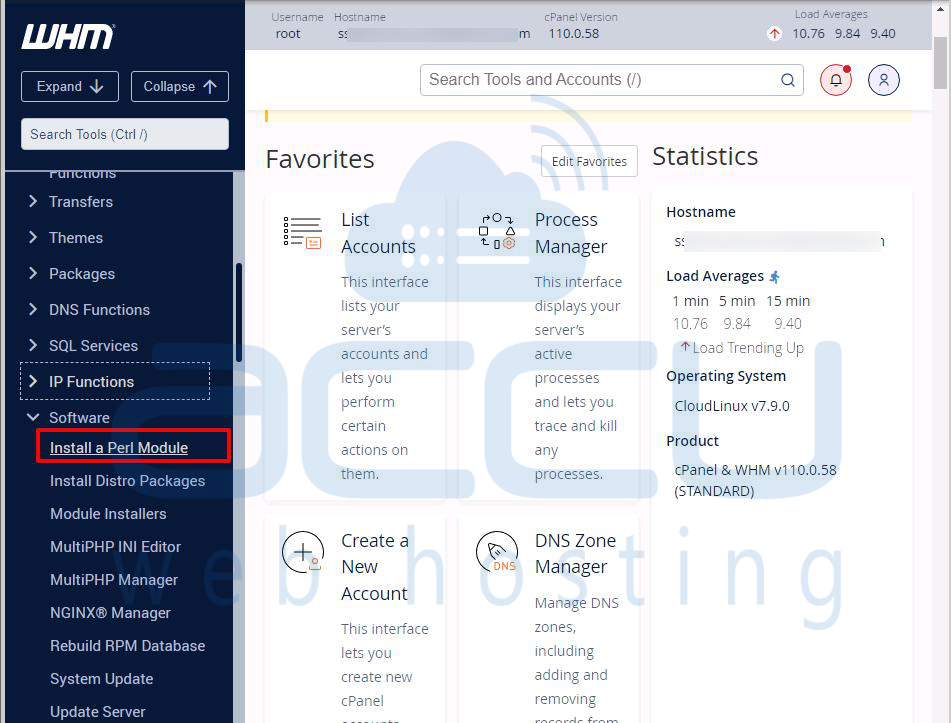
Task: Click the red load trend arrow icon
Action: pyautogui.click(x=775, y=33)
